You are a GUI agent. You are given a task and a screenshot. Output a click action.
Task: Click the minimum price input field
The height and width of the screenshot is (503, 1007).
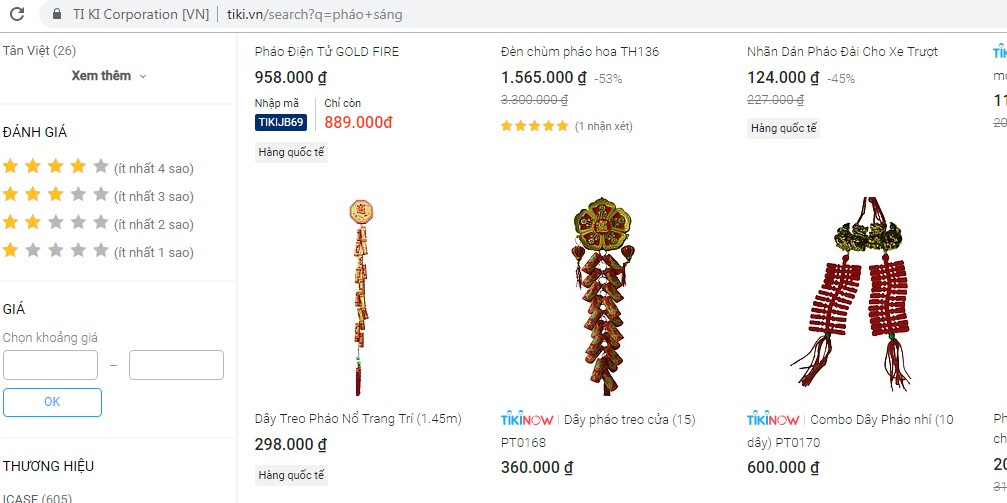[51, 365]
